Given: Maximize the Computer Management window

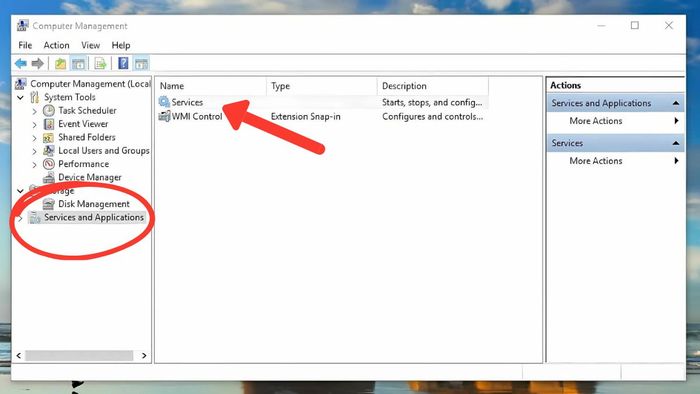Looking at the screenshot, I should [x=635, y=25].
